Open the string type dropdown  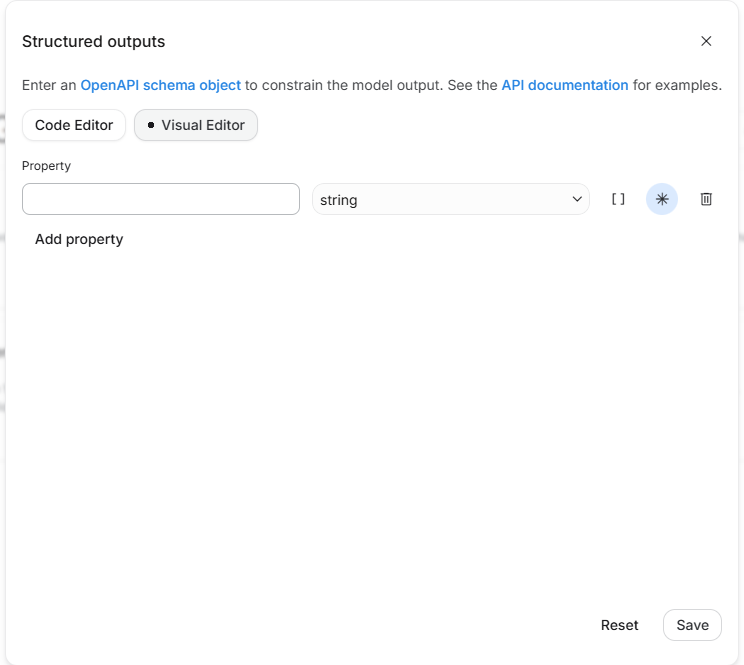tap(451, 199)
